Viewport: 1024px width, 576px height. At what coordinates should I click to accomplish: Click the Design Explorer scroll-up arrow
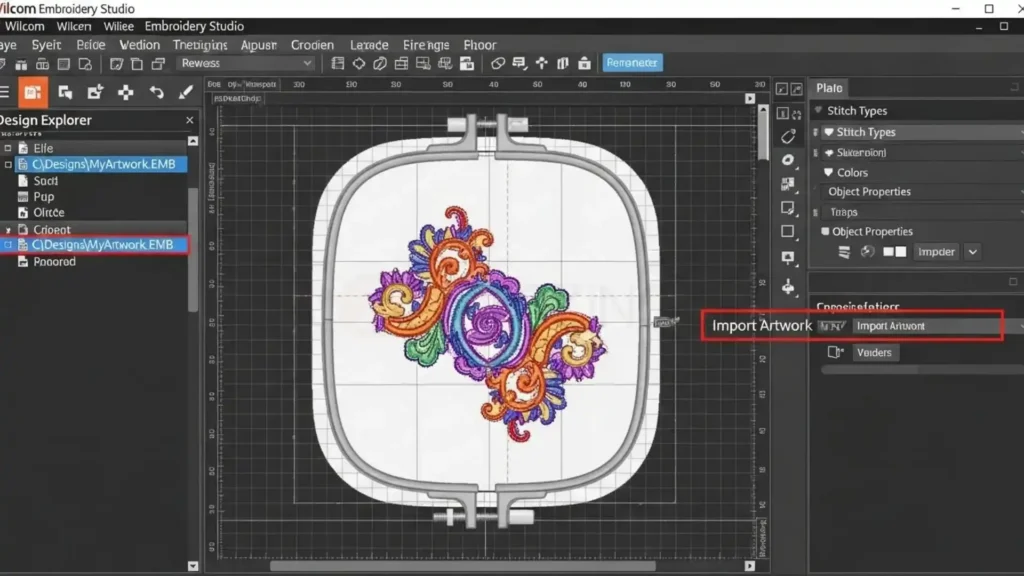pos(193,141)
